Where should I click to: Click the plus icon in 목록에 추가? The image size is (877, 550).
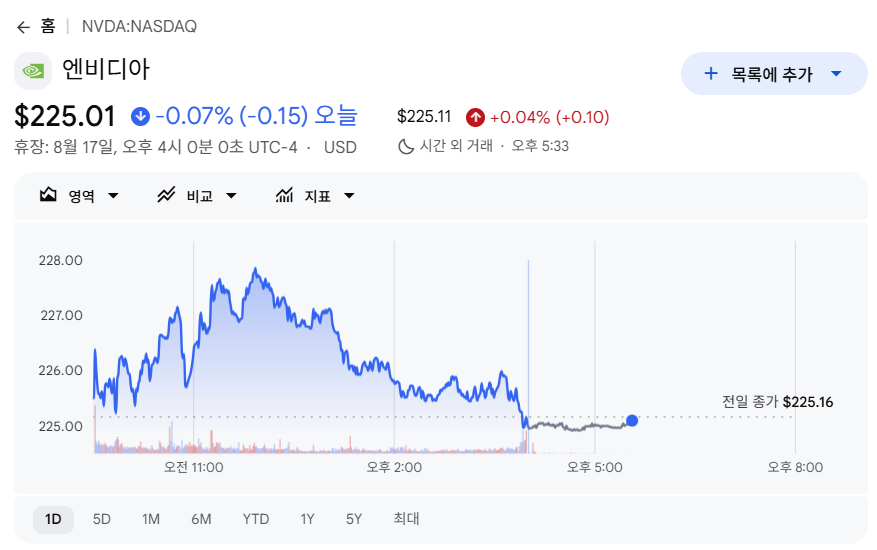point(711,73)
